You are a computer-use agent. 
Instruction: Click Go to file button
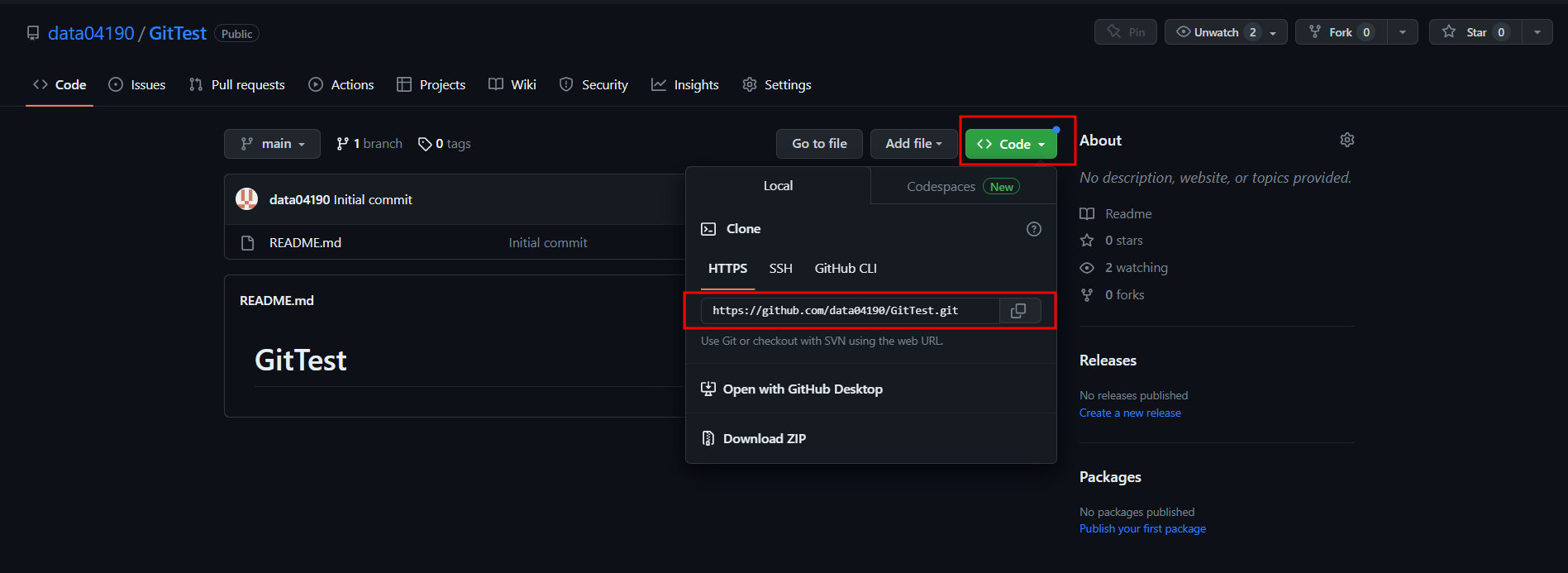(x=819, y=144)
